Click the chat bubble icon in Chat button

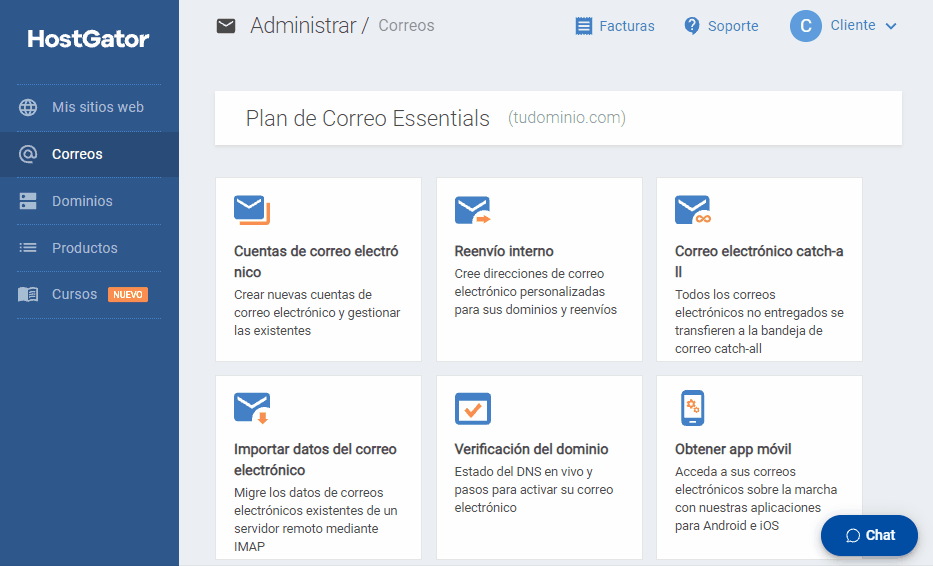coord(853,536)
